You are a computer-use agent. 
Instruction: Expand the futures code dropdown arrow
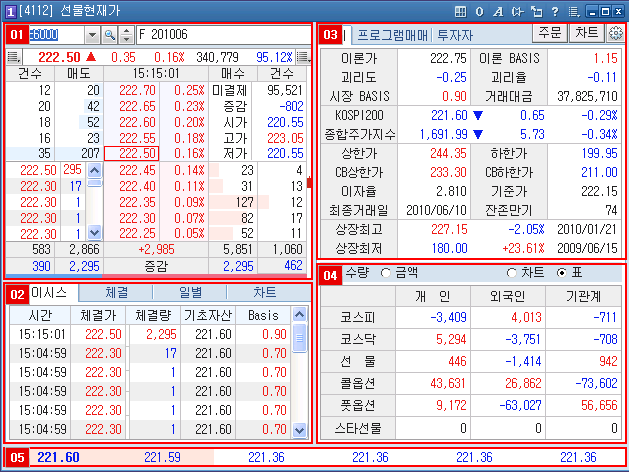(x=93, y=35)
